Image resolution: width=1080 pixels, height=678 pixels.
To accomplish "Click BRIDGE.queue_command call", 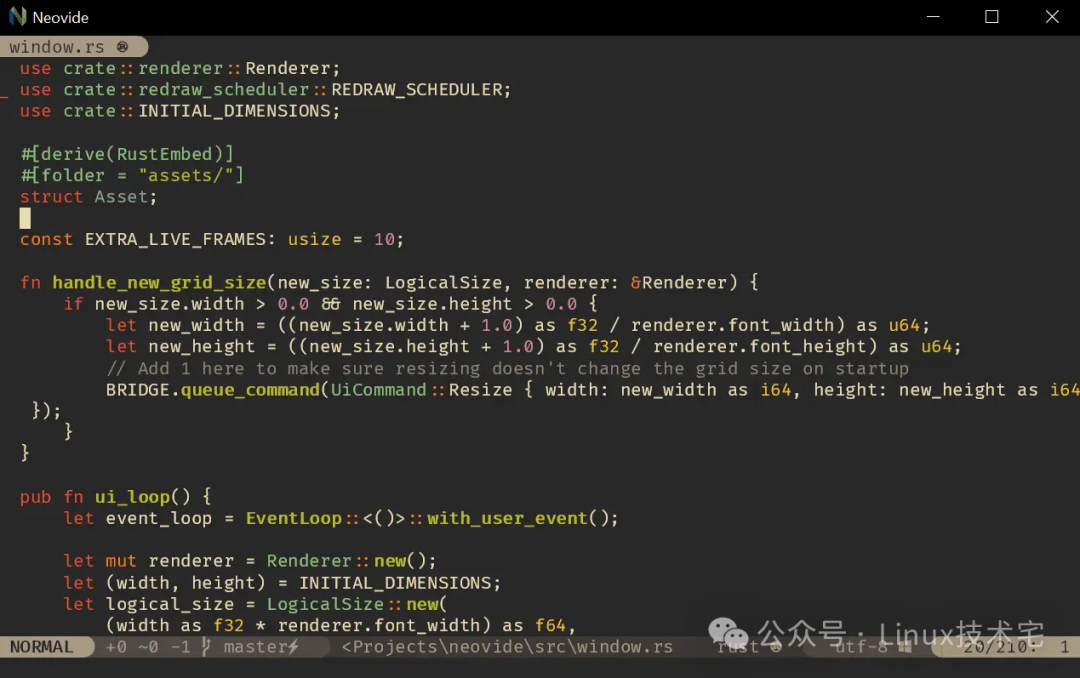I will [x=213, y=390].
